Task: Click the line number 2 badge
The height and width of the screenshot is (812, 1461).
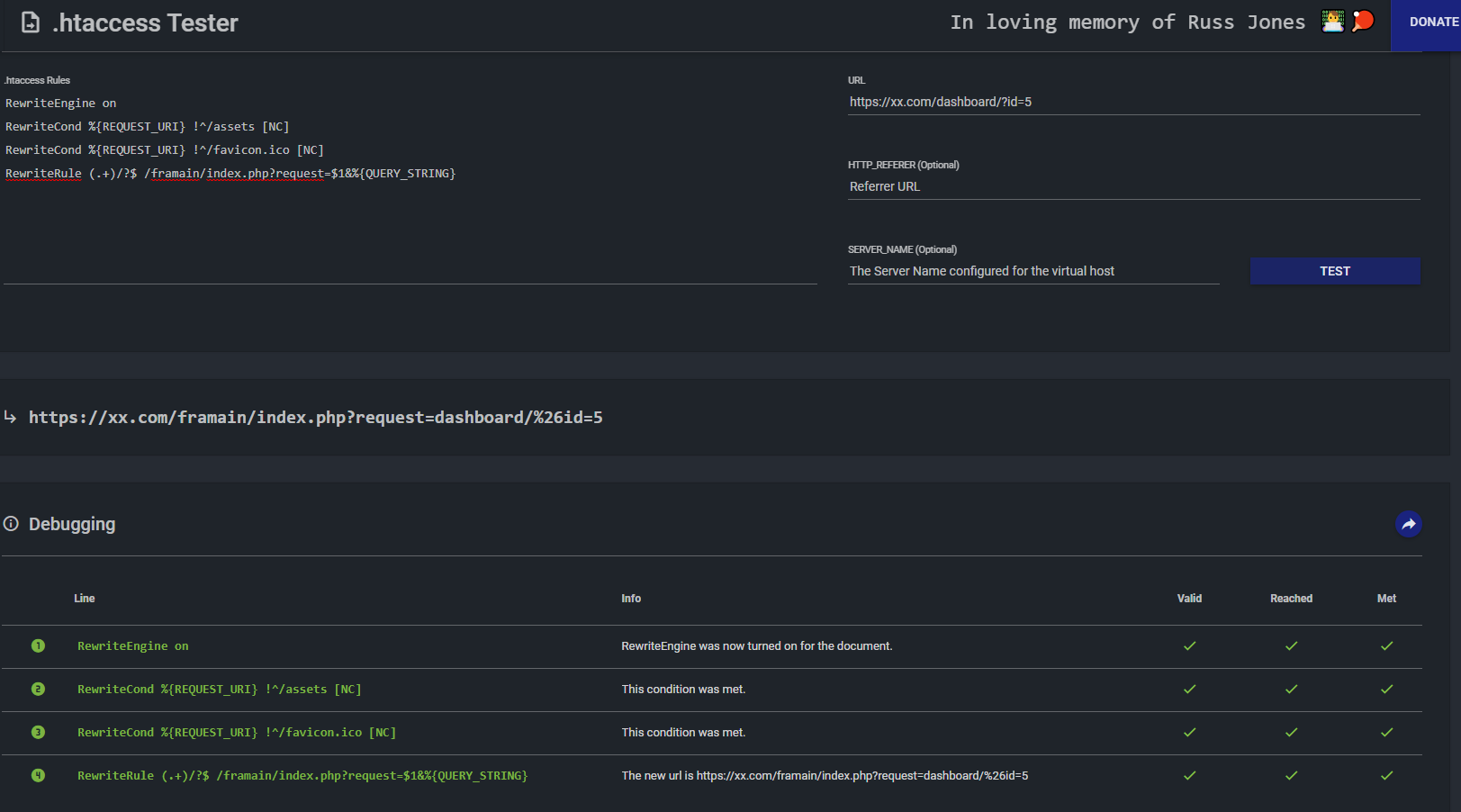Action: (38, 689)
